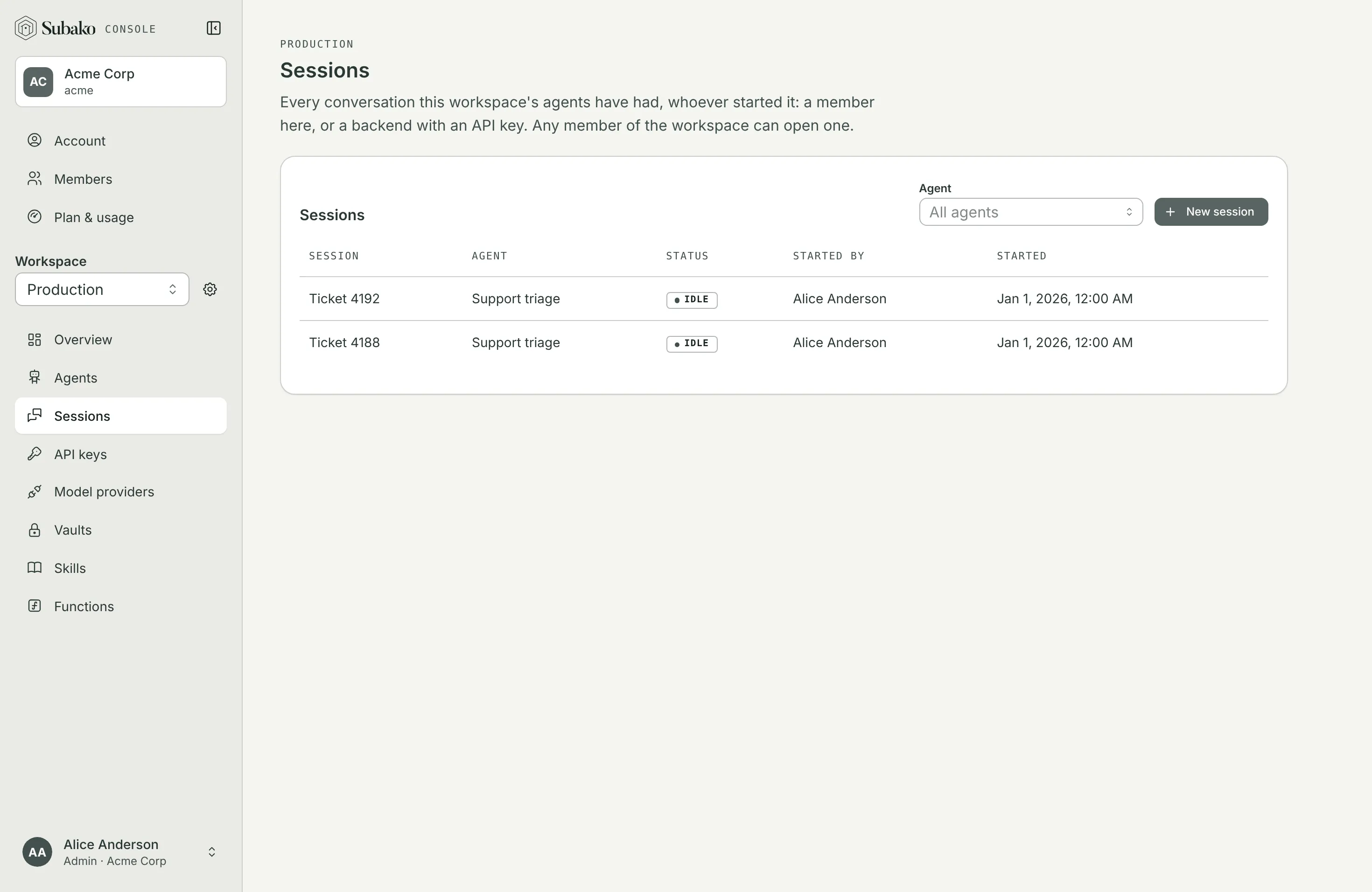This screenshot has width=1372, height=892.
Task: Click the API keys key icon
Action: tap(35, 454)
